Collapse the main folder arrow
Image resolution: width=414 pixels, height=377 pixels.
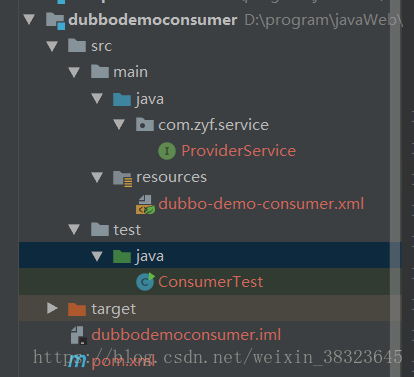74,72
